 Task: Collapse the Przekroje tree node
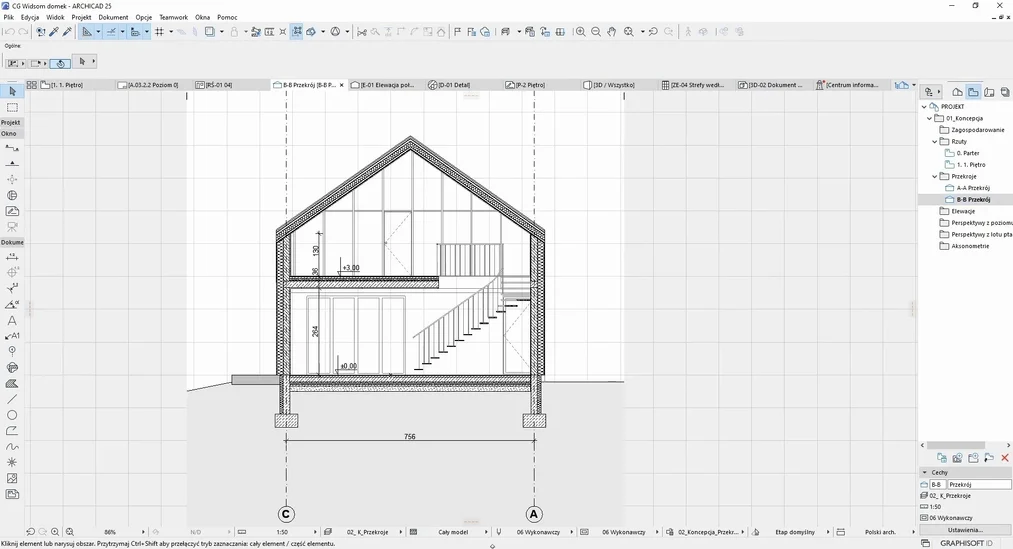[x=935, y=176]
